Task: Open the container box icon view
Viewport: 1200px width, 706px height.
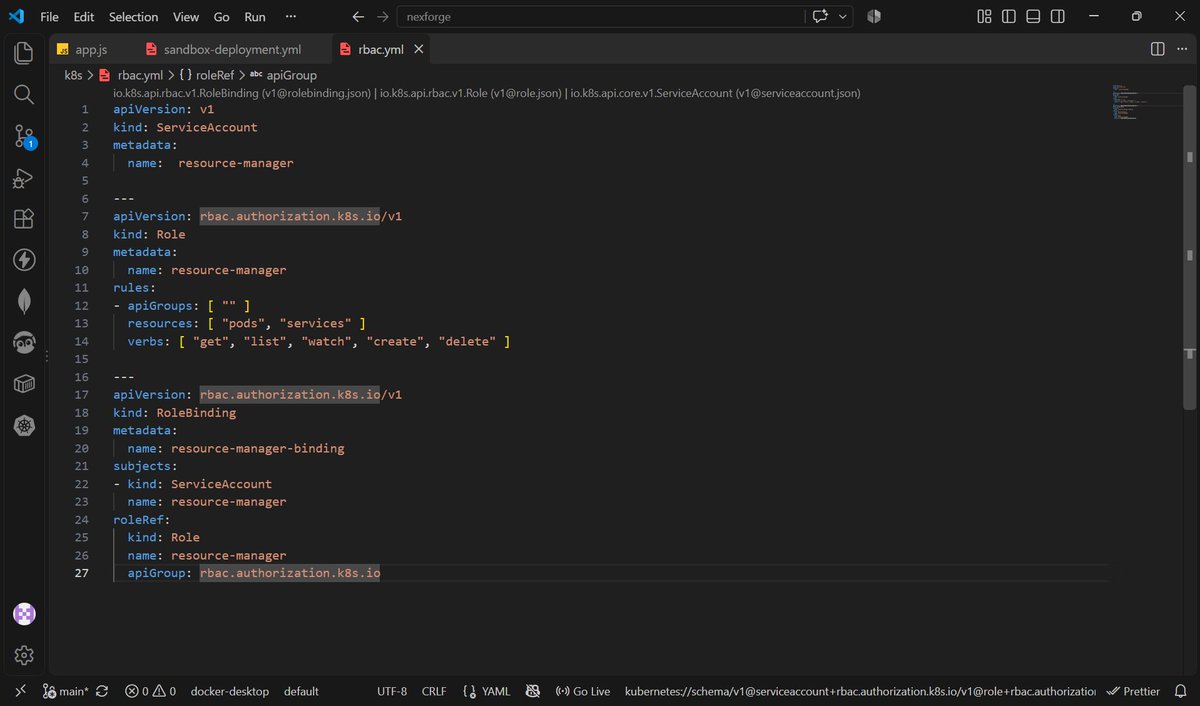Action: click(x=24, y=384)
